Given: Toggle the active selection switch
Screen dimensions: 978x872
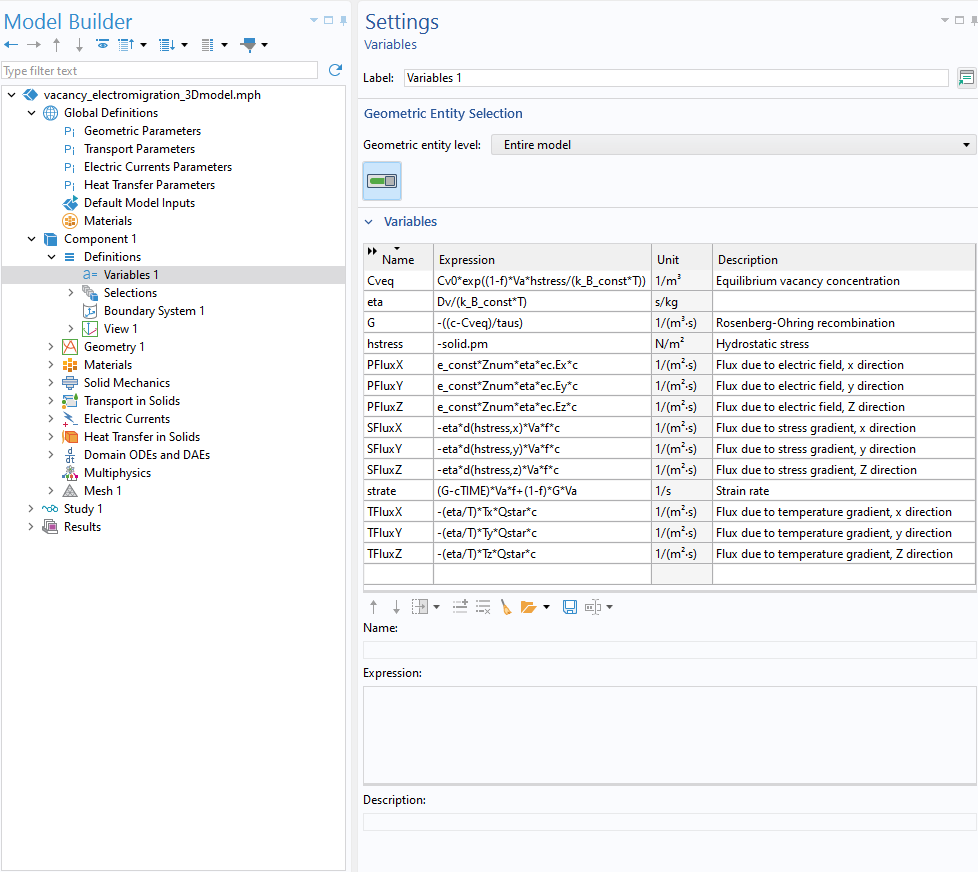Looking at the screenshot, I should (382, 181).
